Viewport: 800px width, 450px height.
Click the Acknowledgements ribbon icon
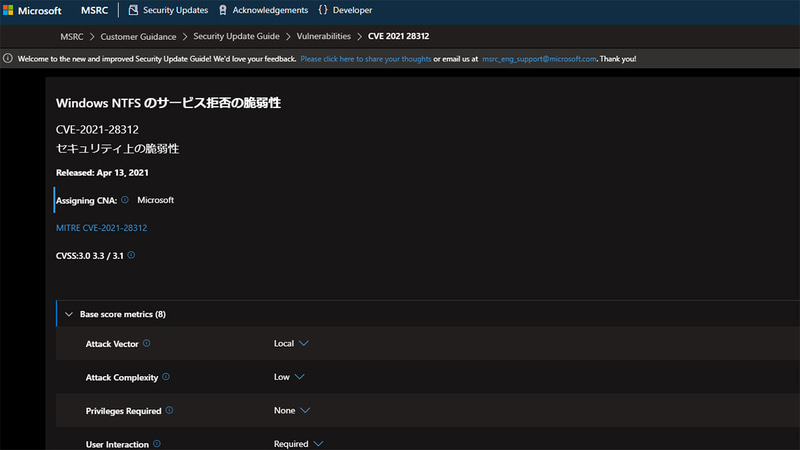(x=223, y=10)
